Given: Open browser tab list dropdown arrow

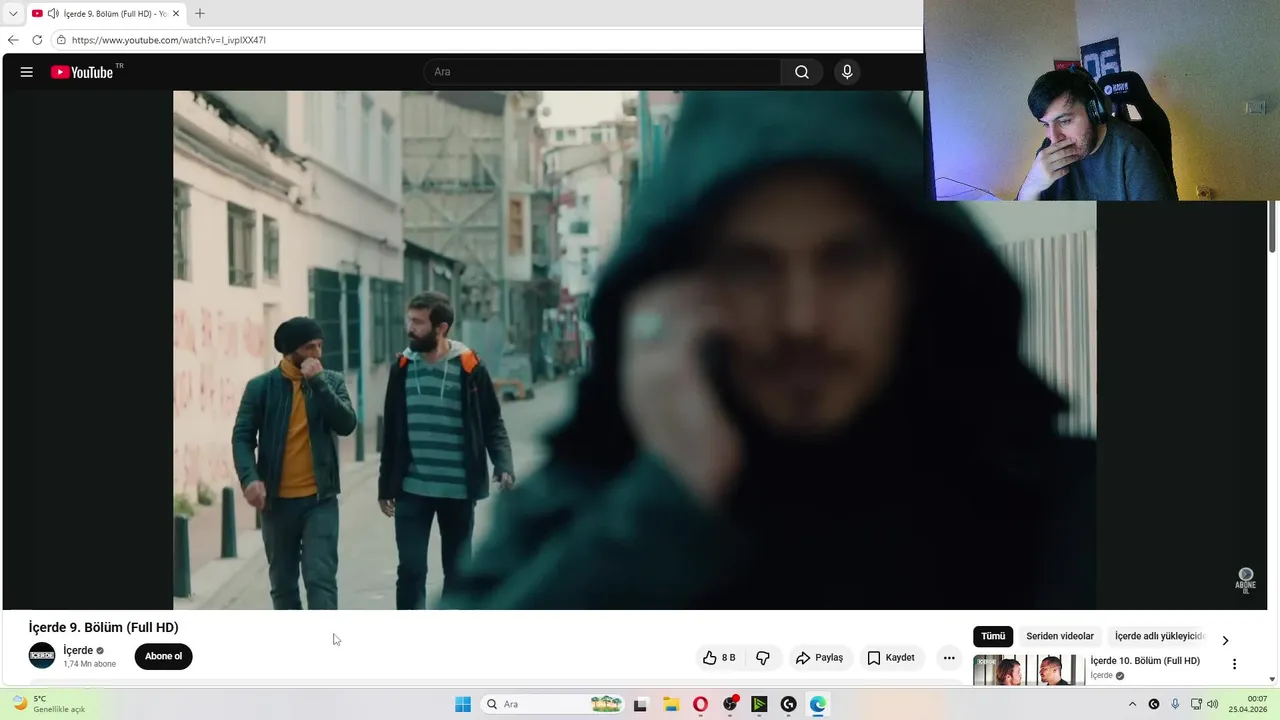Looking at the screenshot, I should coord(13,14).
